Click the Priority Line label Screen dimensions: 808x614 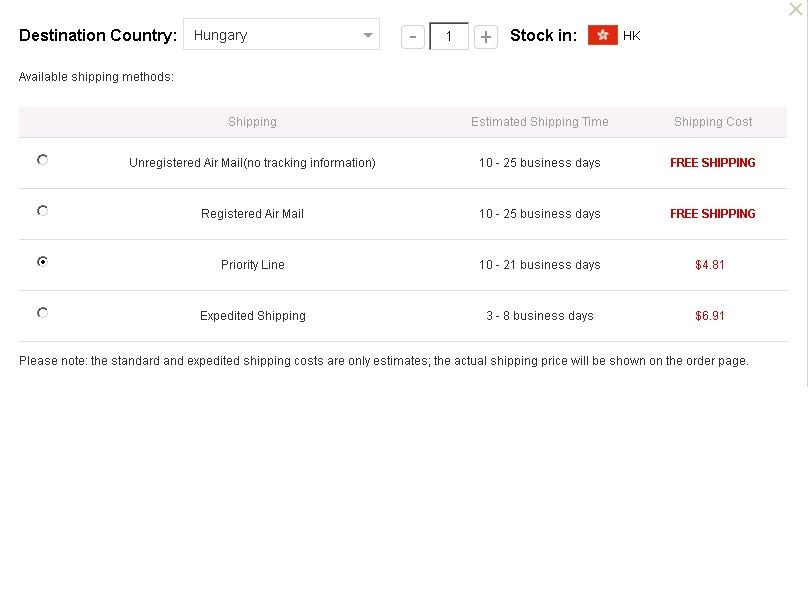click(252, 265)
